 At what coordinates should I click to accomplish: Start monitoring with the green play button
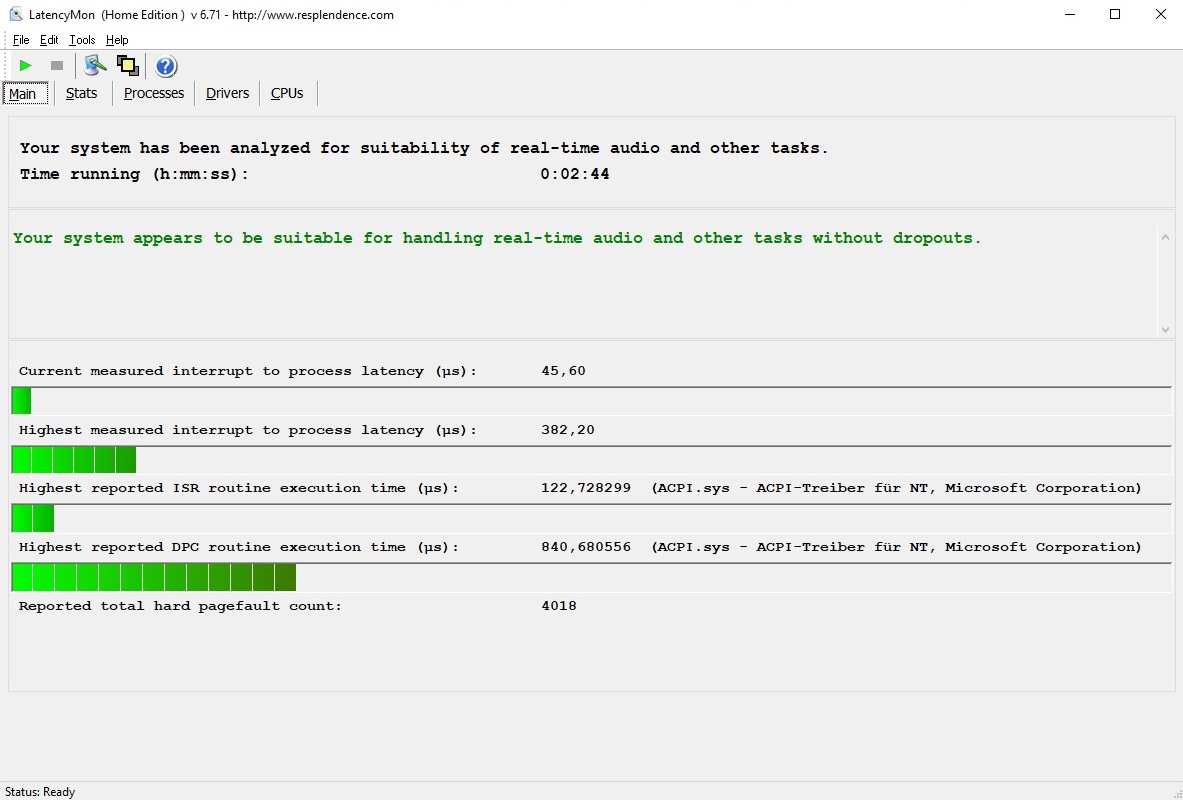[x=25, y=66]
